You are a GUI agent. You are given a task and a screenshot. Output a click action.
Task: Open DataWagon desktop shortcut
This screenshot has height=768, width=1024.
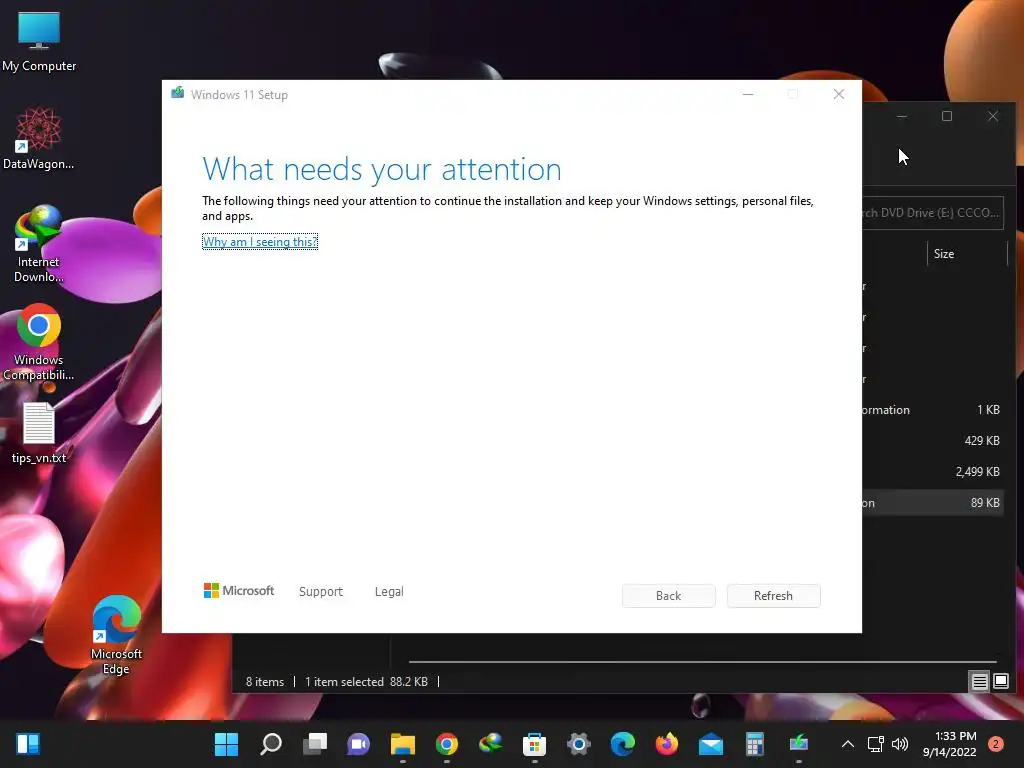(39, 139)
